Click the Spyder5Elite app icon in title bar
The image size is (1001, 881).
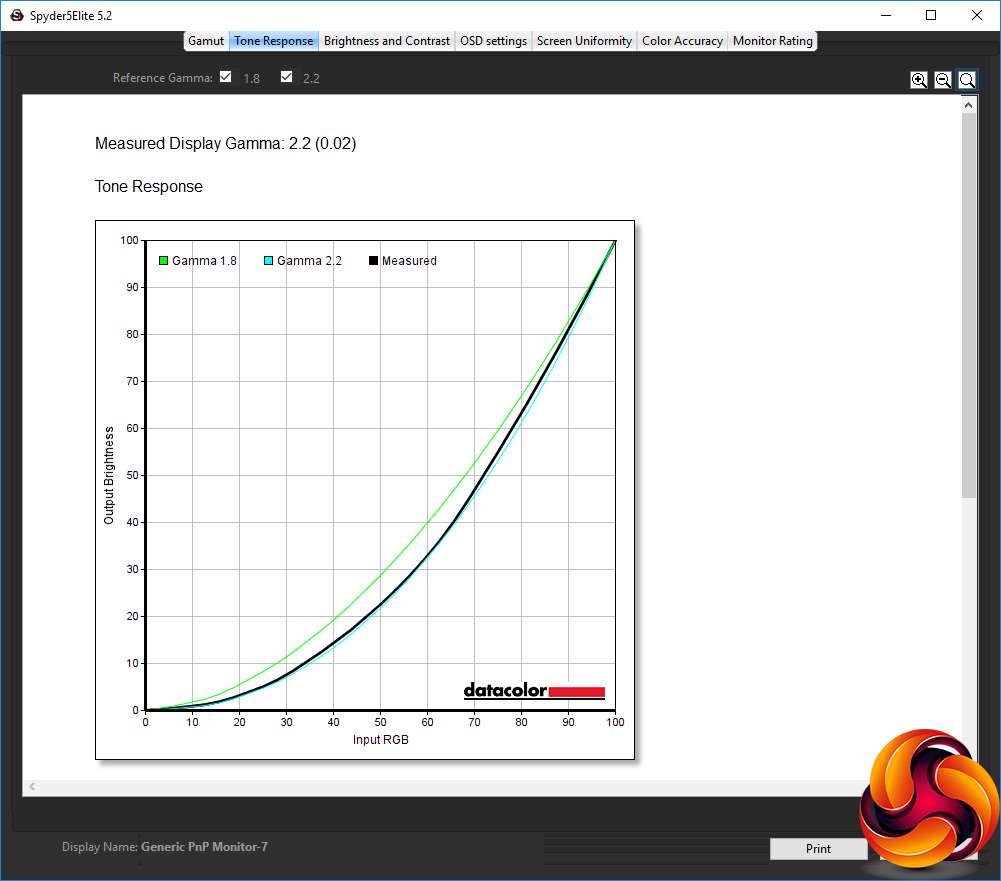point(17,15)
